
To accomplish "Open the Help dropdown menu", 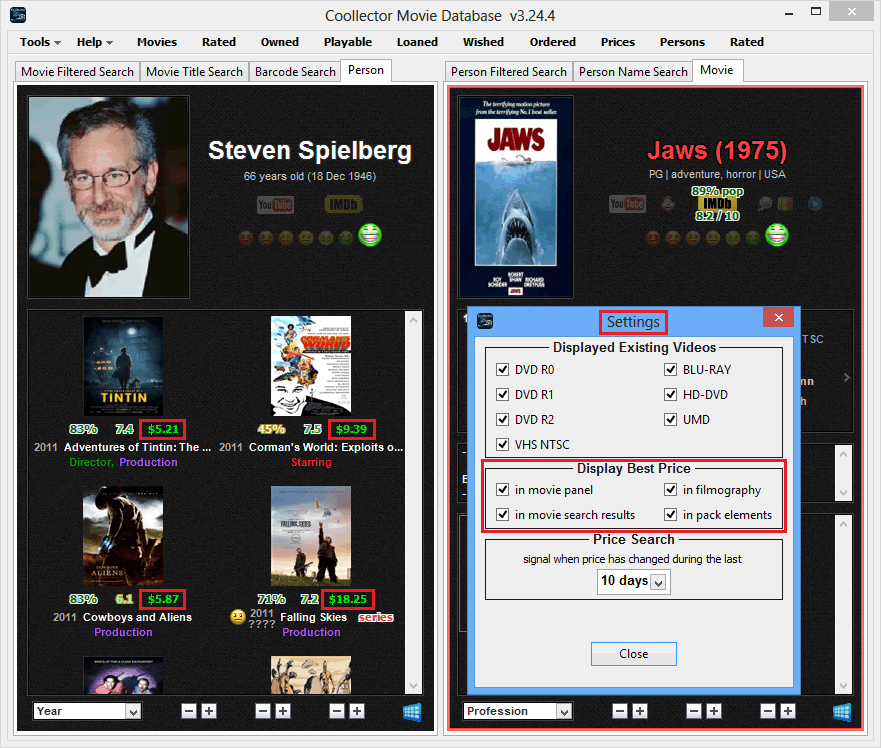I will pos(94,42).
